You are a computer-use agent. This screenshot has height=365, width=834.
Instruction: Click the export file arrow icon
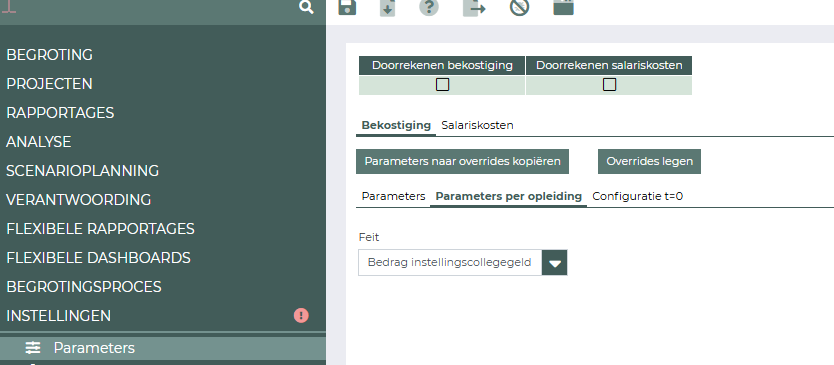click(474, 7)
